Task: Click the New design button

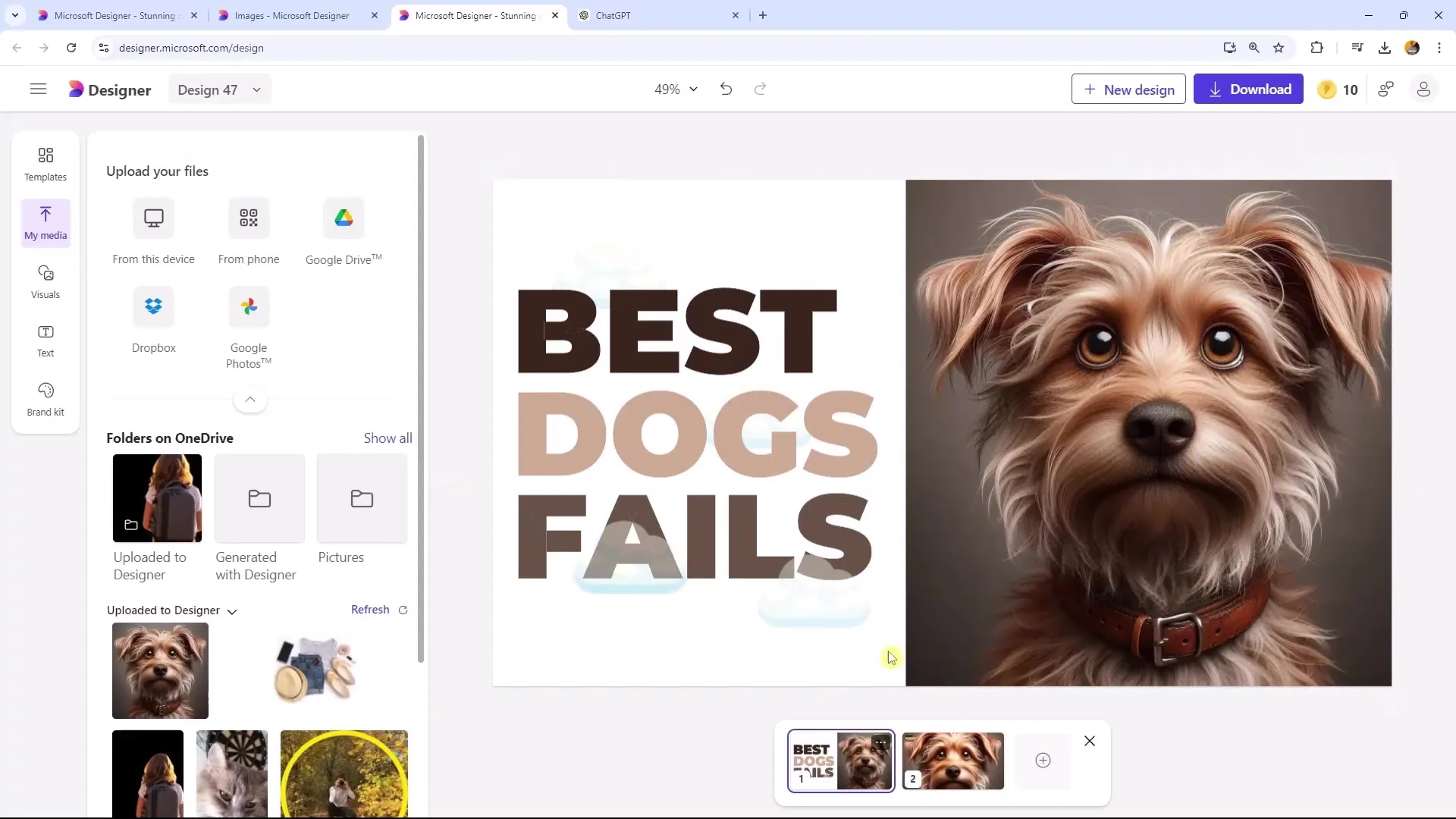Action: coord(1128,89)
